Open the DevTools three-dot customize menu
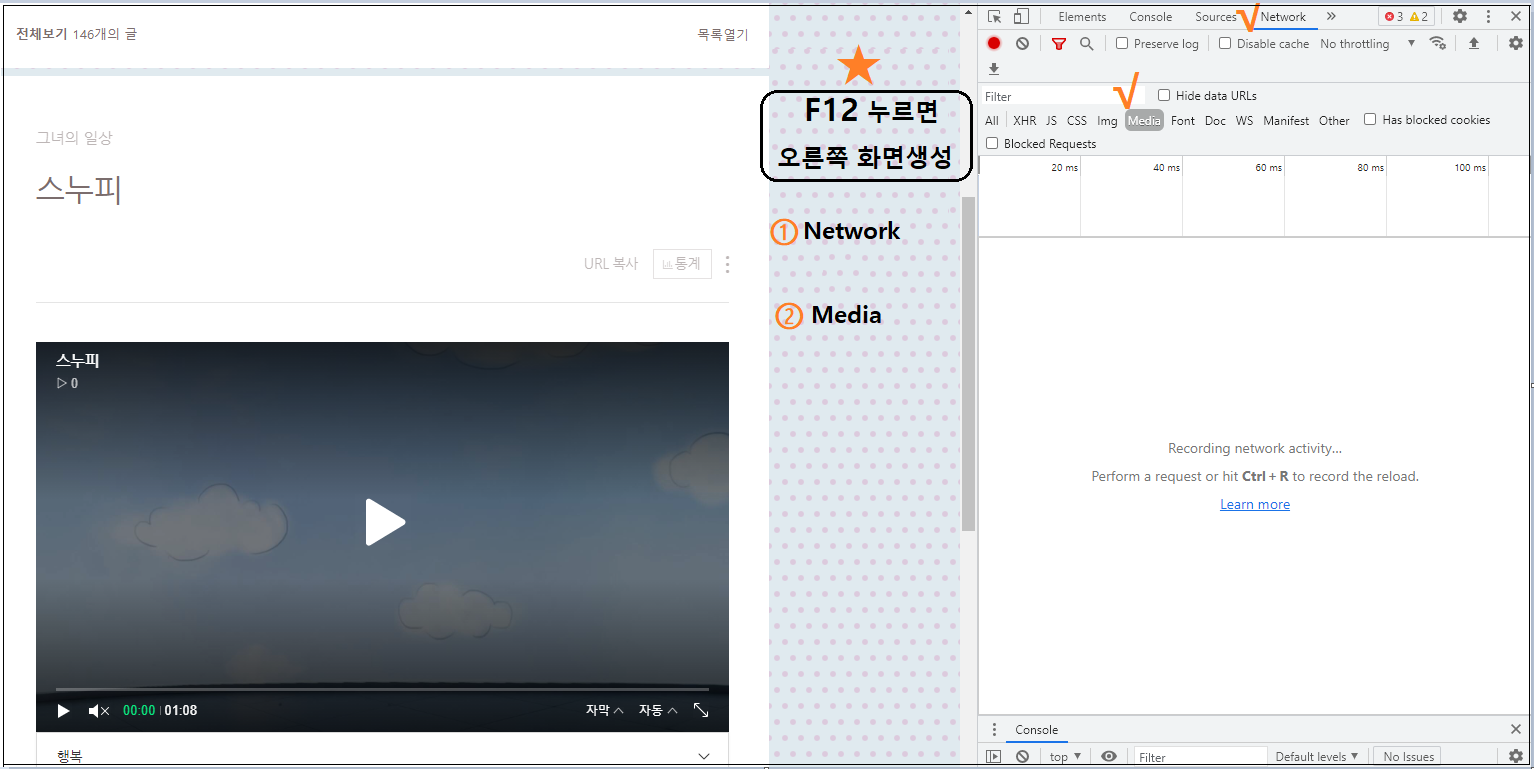 1488,16
